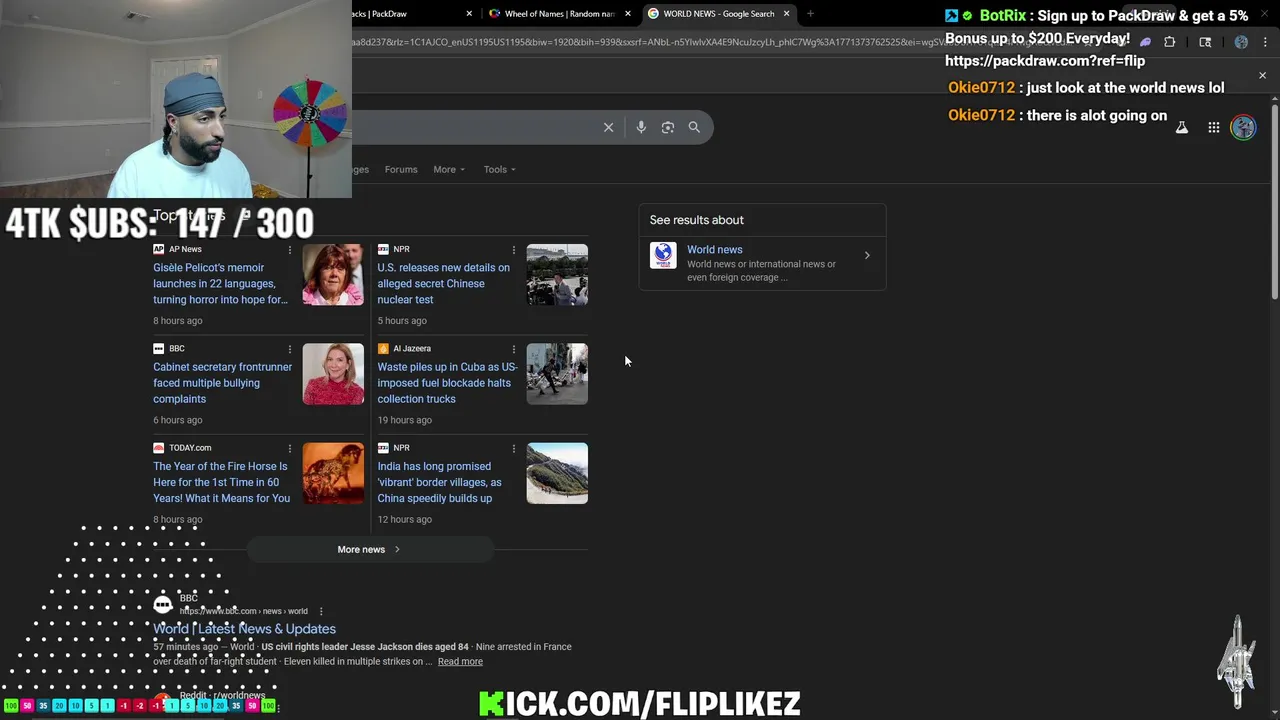Select the WORLD NEWS Google Search tab
Screen dimensions: 1280x720
[718, 14]
